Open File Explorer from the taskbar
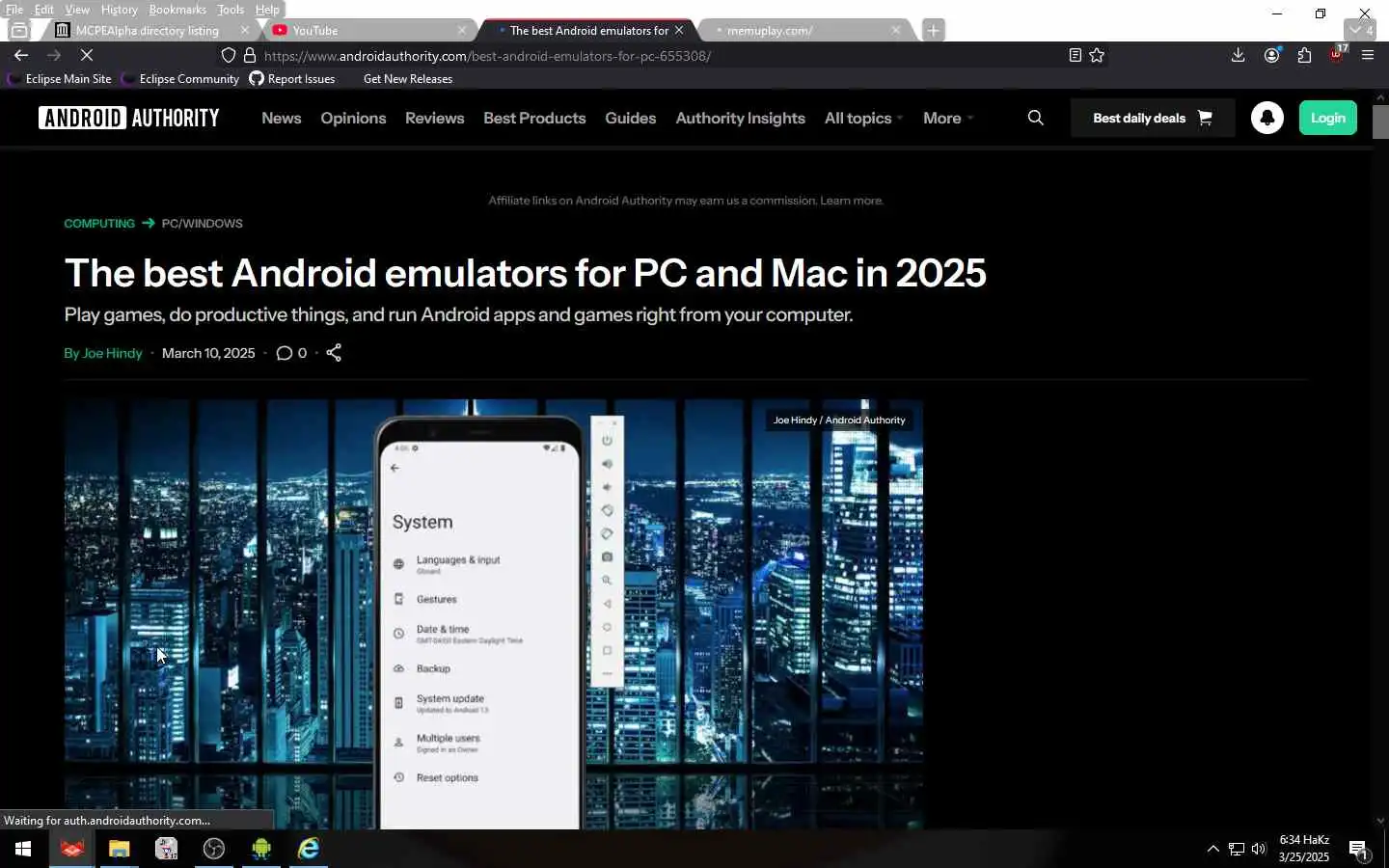Viewport: 1389px width, 868px height. 119,849
